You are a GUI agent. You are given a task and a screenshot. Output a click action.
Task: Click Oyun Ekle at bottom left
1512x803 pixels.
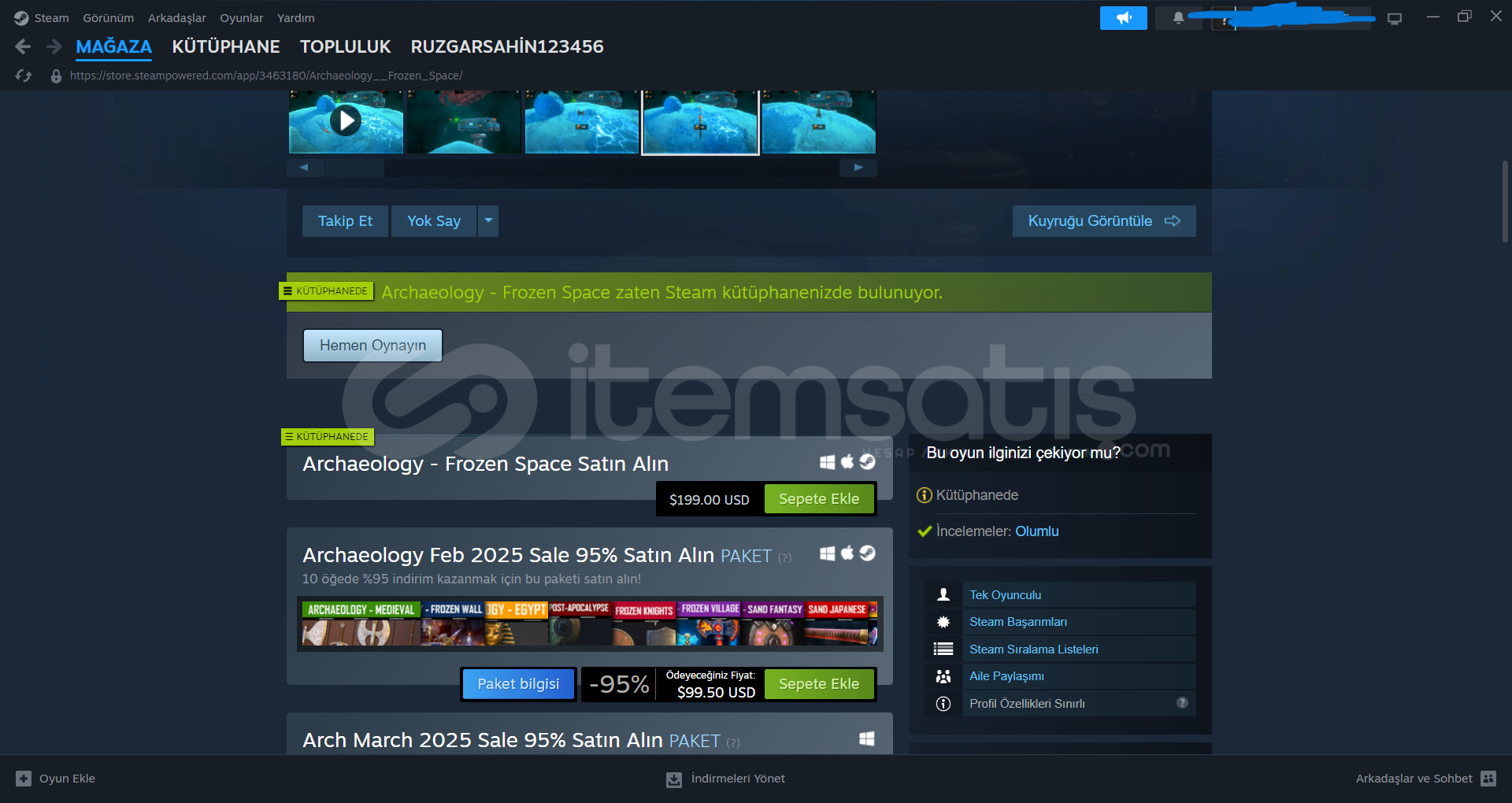click(x=56, y=779)
